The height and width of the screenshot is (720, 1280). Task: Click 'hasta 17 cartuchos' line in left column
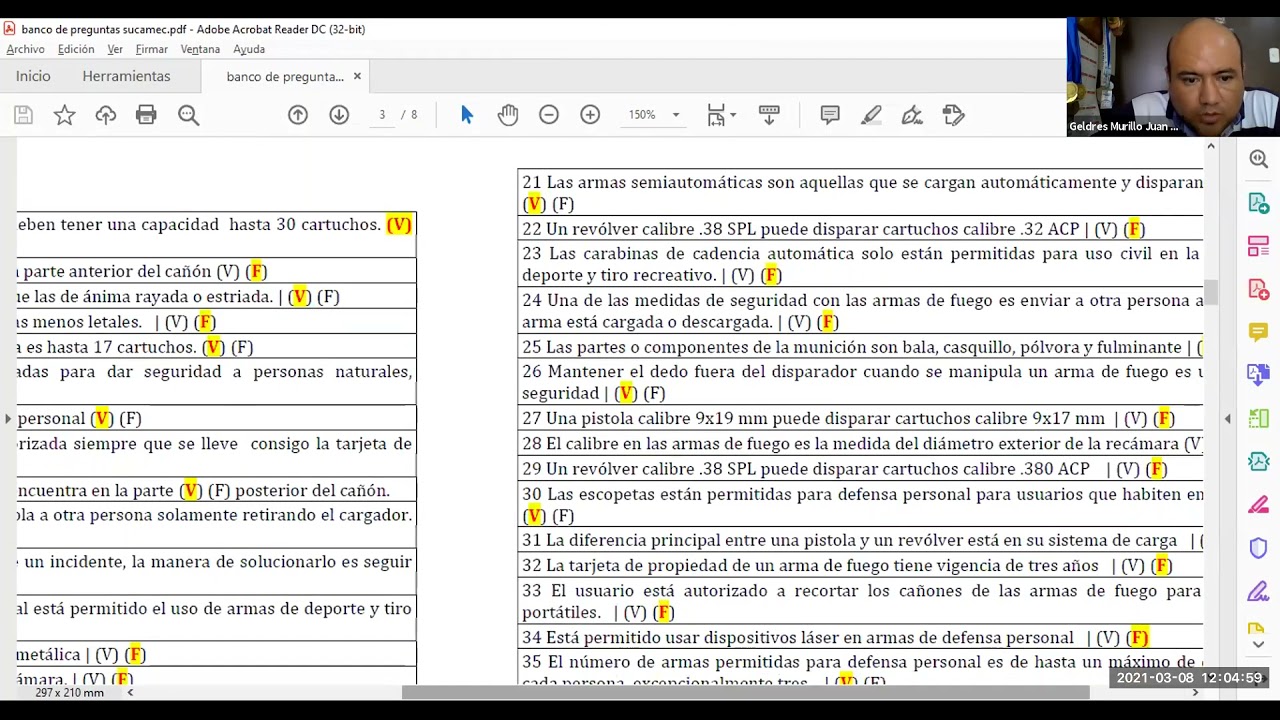[135, 348]
